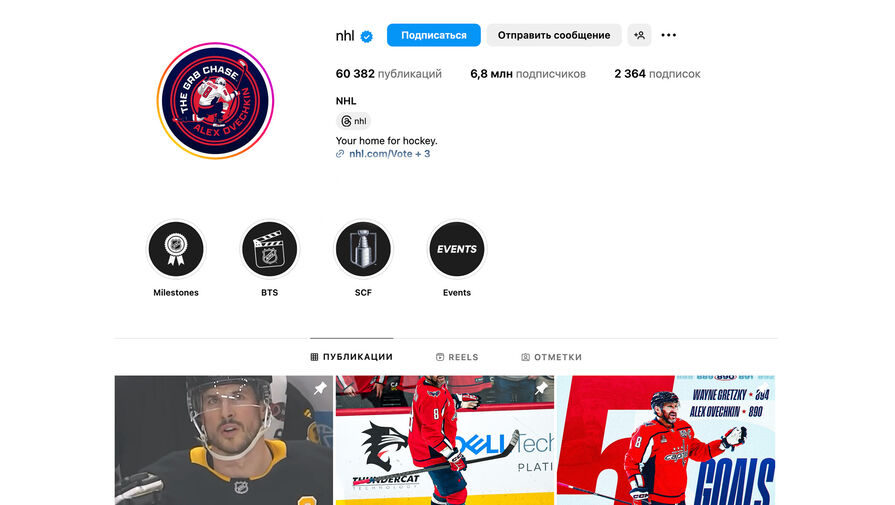Open the pinned Bruins player post
Viewport: 895px width, 505px height.
pyautogui.click(x=224, y=440)
